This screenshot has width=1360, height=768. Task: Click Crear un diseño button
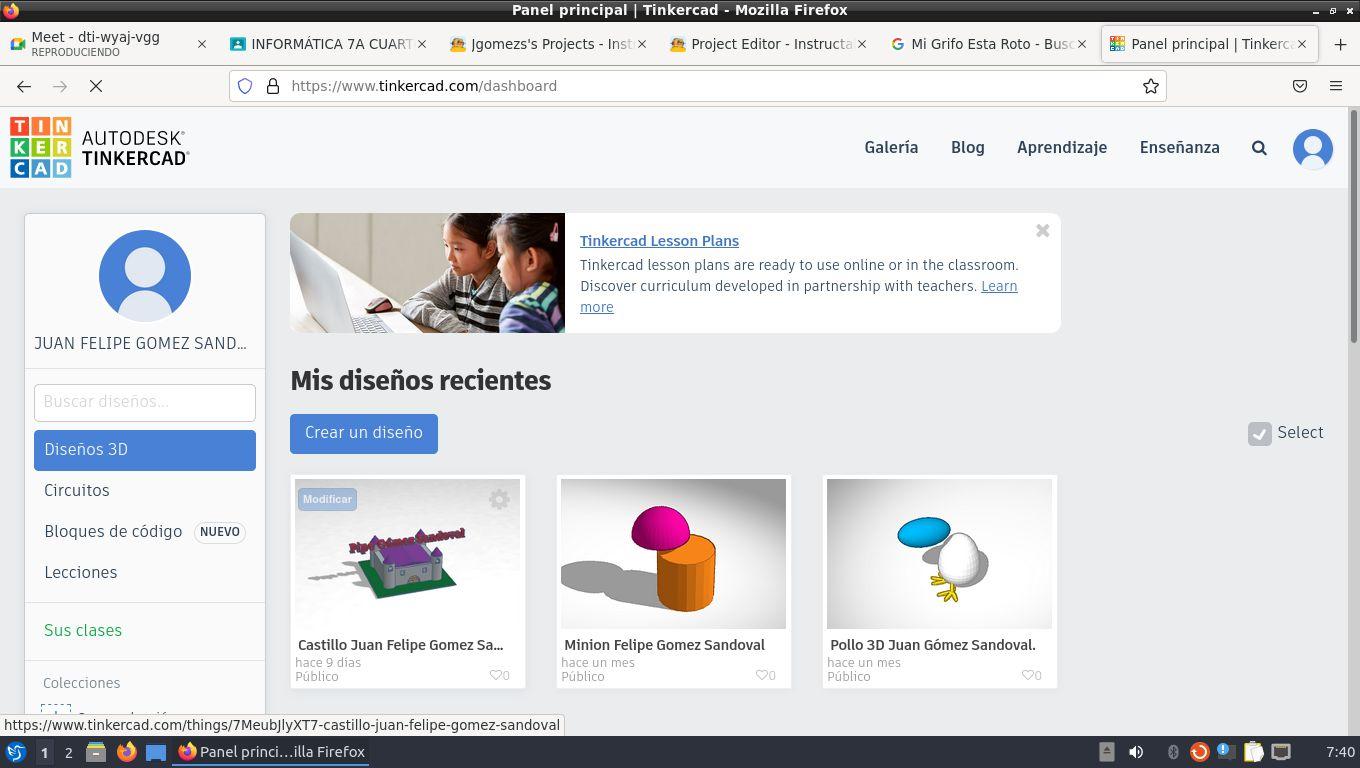[x=364, y=433]
